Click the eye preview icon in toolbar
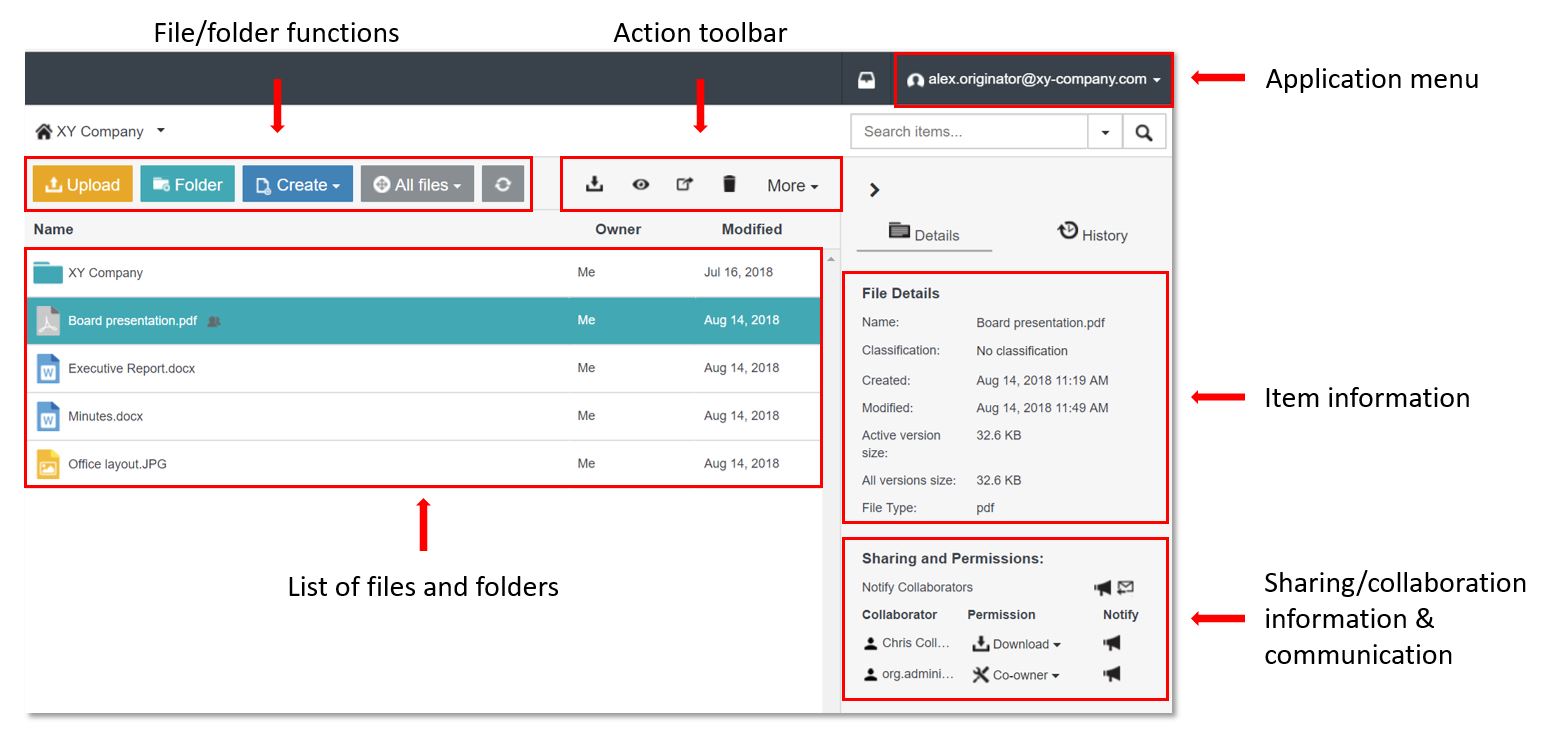Image resolution: width=1543 pixels, height=743 pixels. point(641,184)
